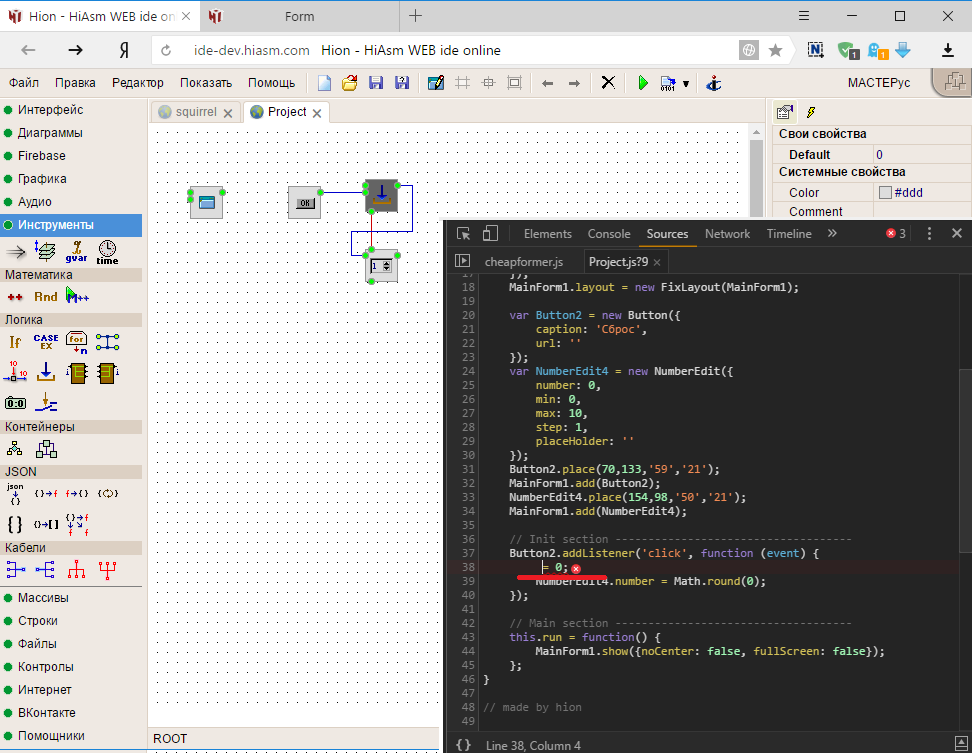The height and width of the screenshot is (753, 972).
Task: Delete selection with the black X toolbar icon
Action: point(608,82)
